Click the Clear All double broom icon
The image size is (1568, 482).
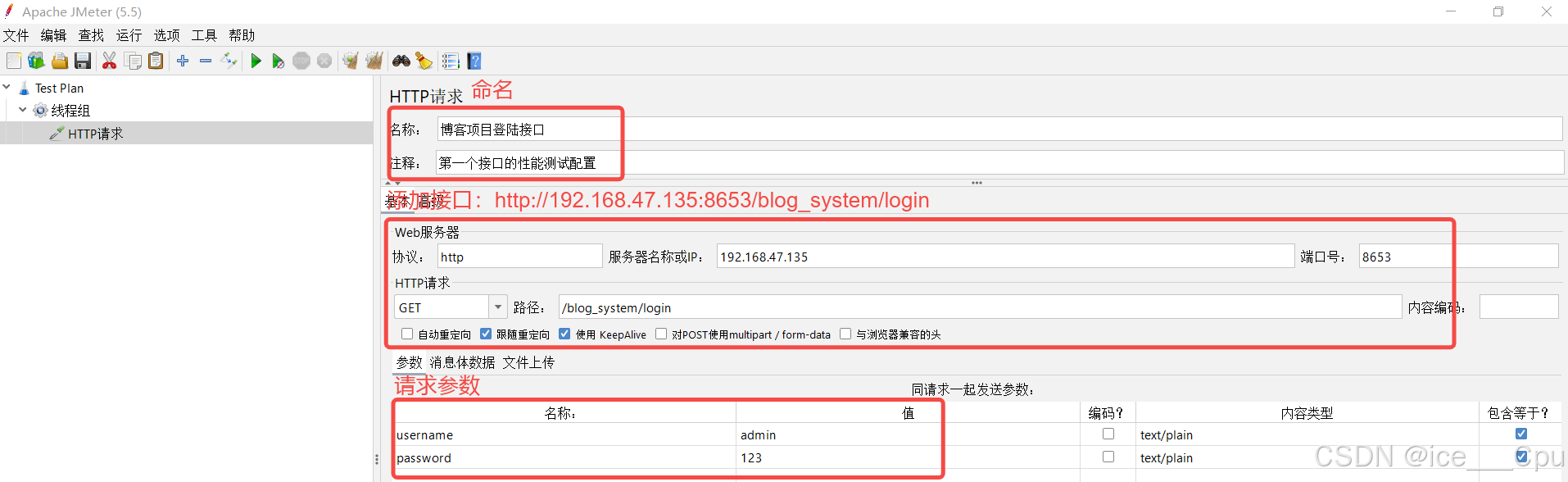point(374,61)
